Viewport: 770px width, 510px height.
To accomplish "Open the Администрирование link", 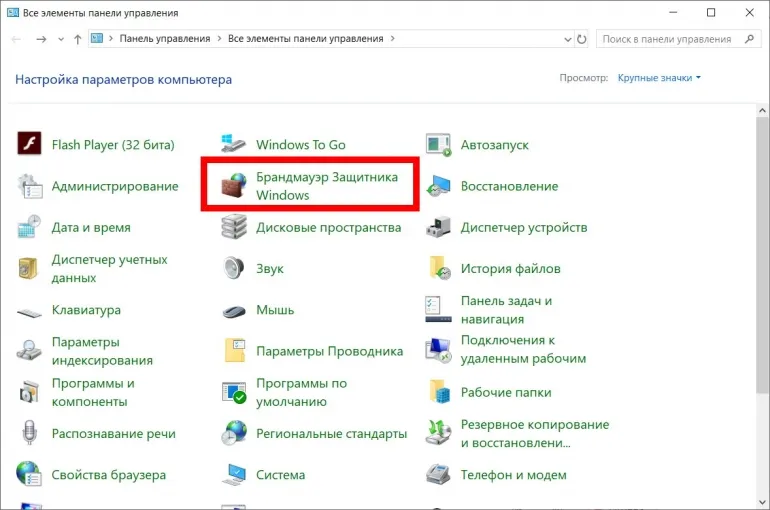I will tap(114, 186).
